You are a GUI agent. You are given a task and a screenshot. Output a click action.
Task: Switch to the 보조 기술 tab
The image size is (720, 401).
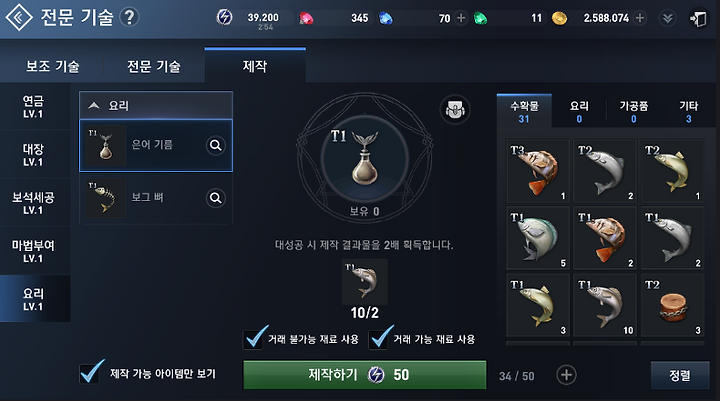[x=52, y=67]
